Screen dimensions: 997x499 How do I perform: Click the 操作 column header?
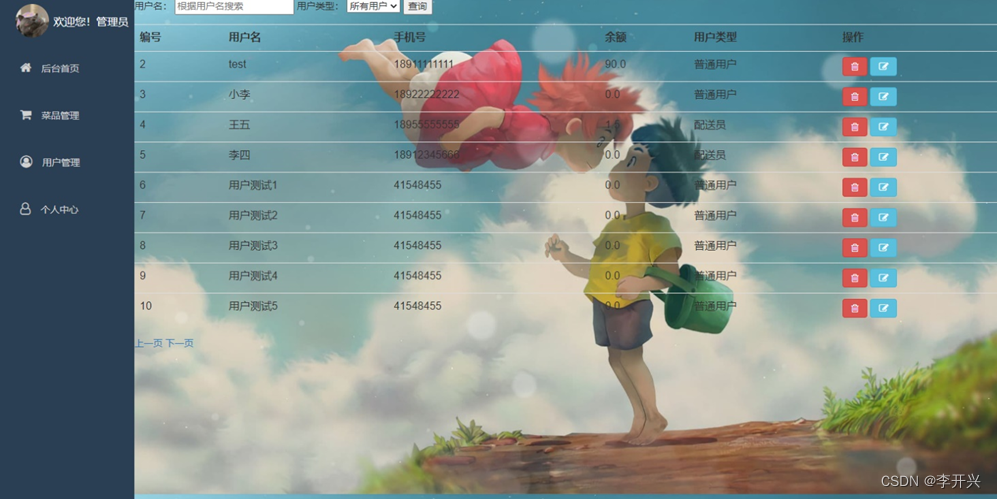(853, 37)
